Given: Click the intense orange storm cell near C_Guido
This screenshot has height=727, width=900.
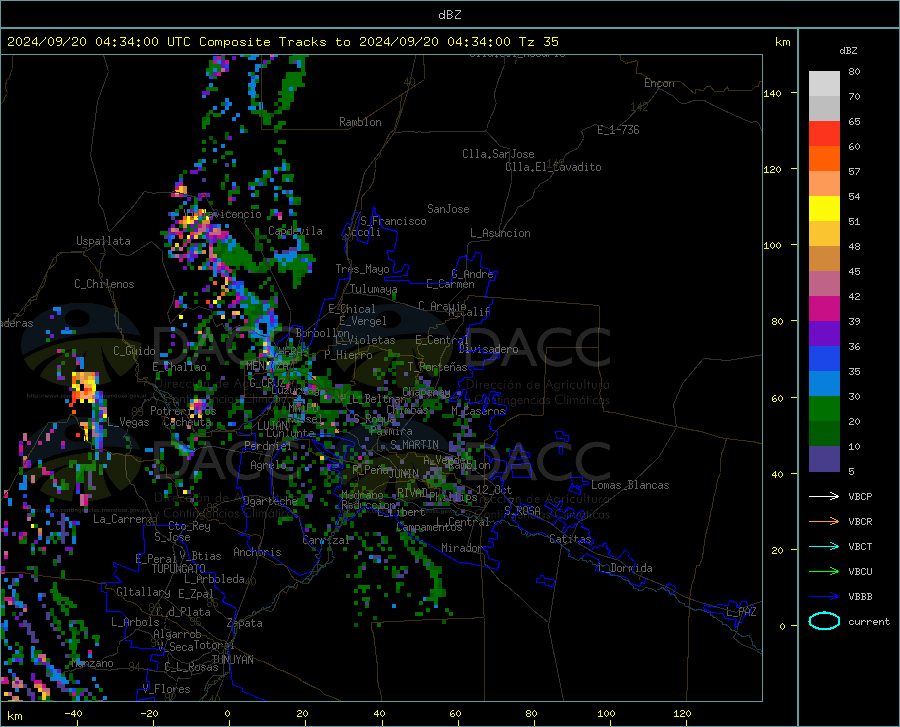Looking at the screenshot, I should (x=84, y=388).
